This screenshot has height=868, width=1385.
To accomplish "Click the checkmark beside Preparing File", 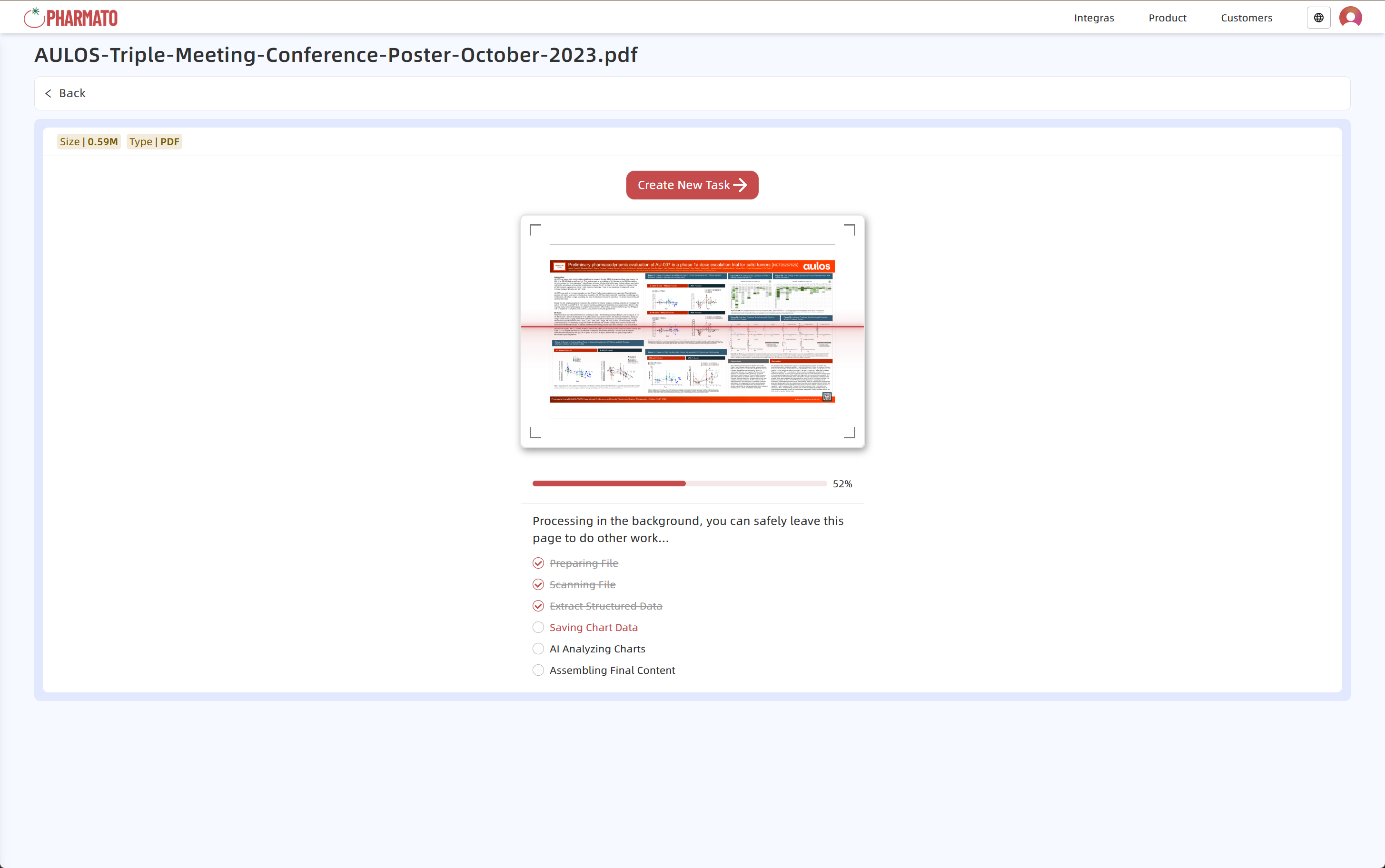I will point(538,562).
